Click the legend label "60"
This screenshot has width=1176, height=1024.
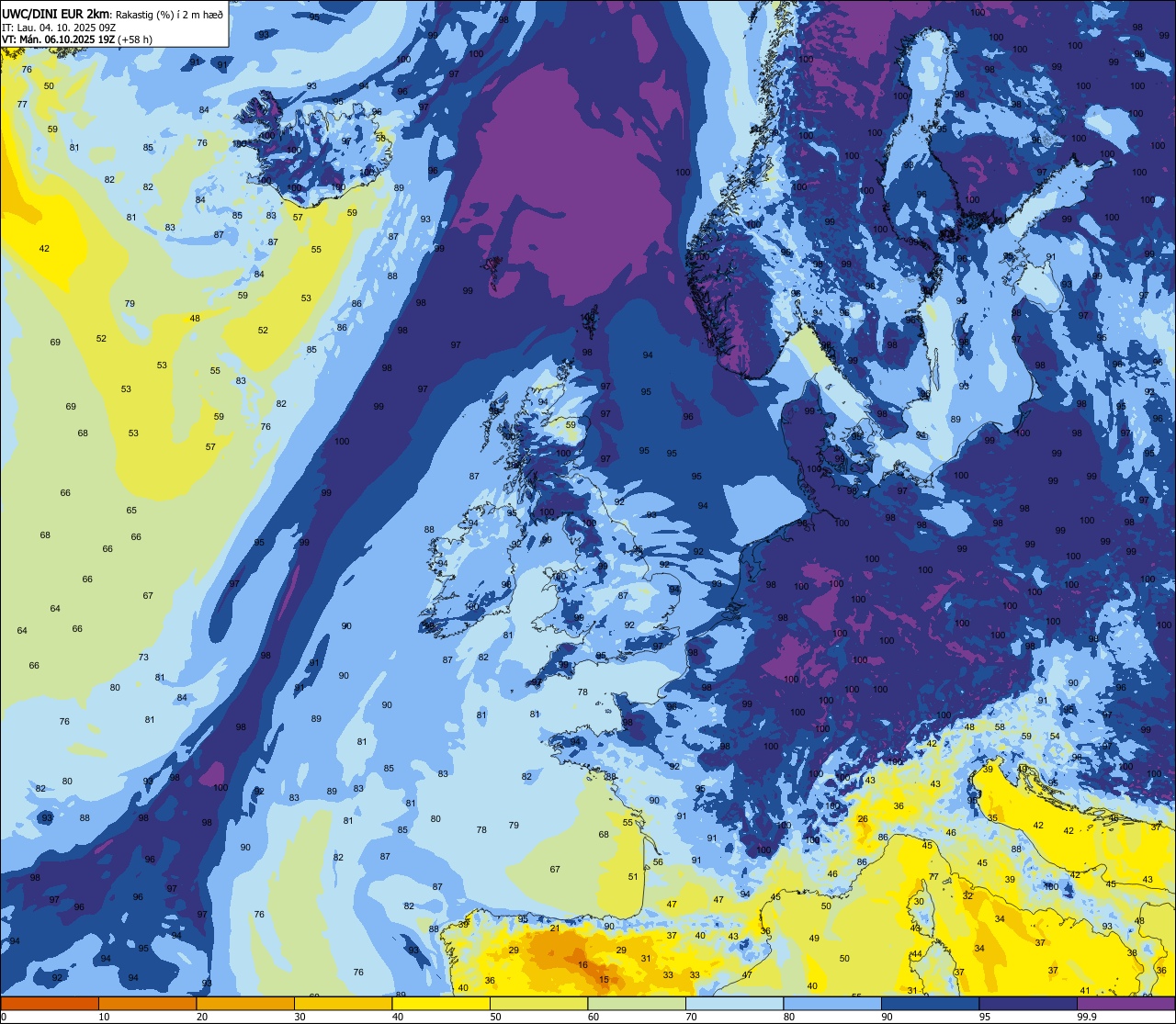coord(594,1017)
